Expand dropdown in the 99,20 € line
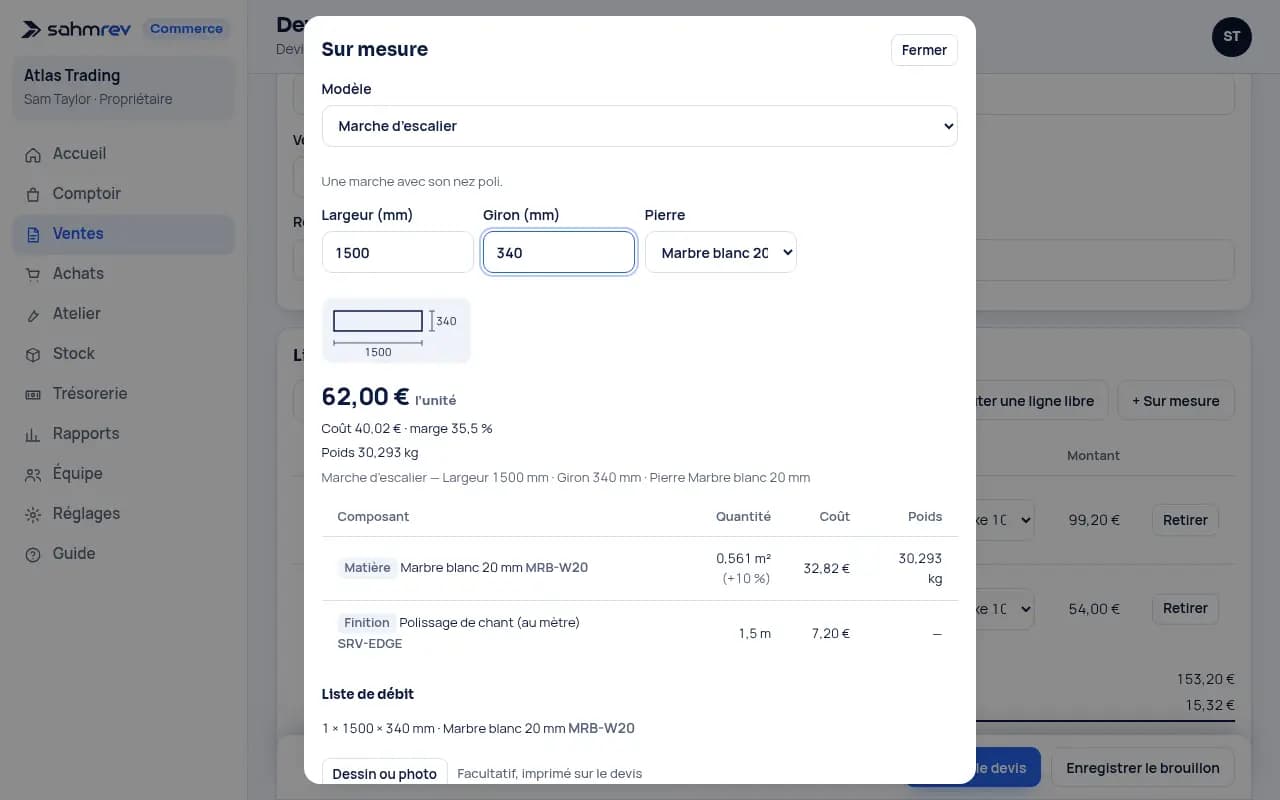The height and width of the screenshot is (800, 1280). 1005,520
